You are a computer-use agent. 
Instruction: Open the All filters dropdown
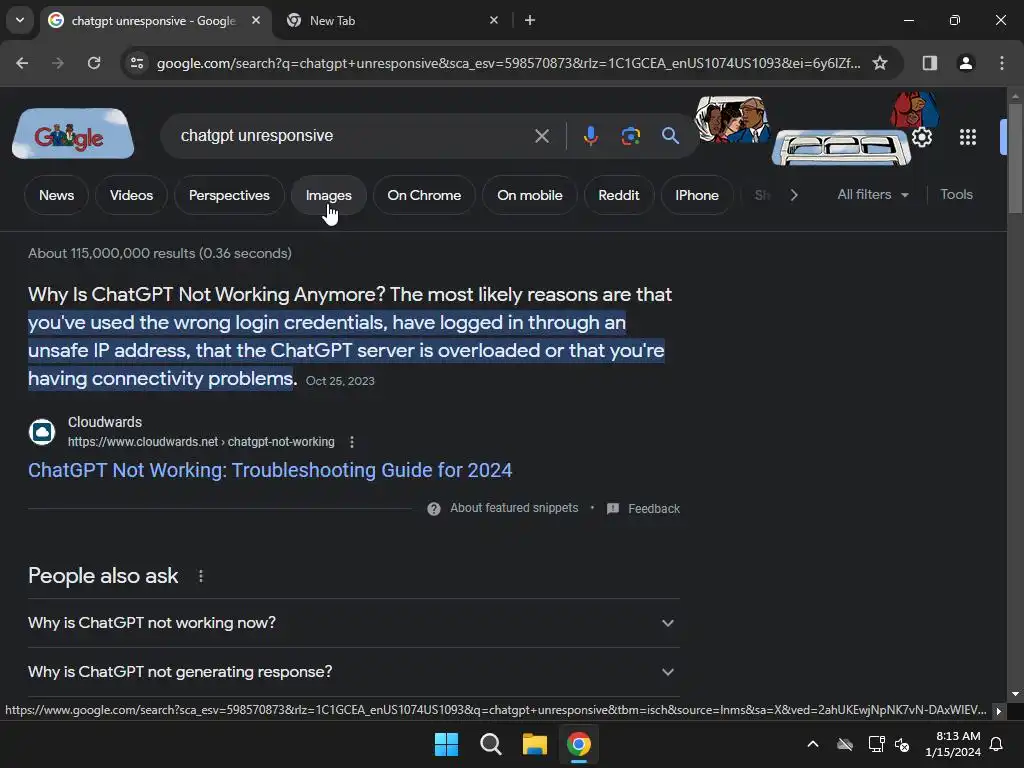tap(873, 195)
